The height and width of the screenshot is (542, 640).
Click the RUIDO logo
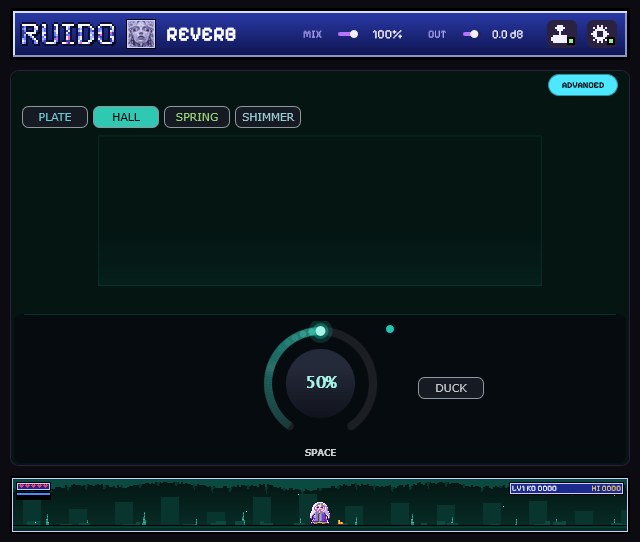pos(68,34)
